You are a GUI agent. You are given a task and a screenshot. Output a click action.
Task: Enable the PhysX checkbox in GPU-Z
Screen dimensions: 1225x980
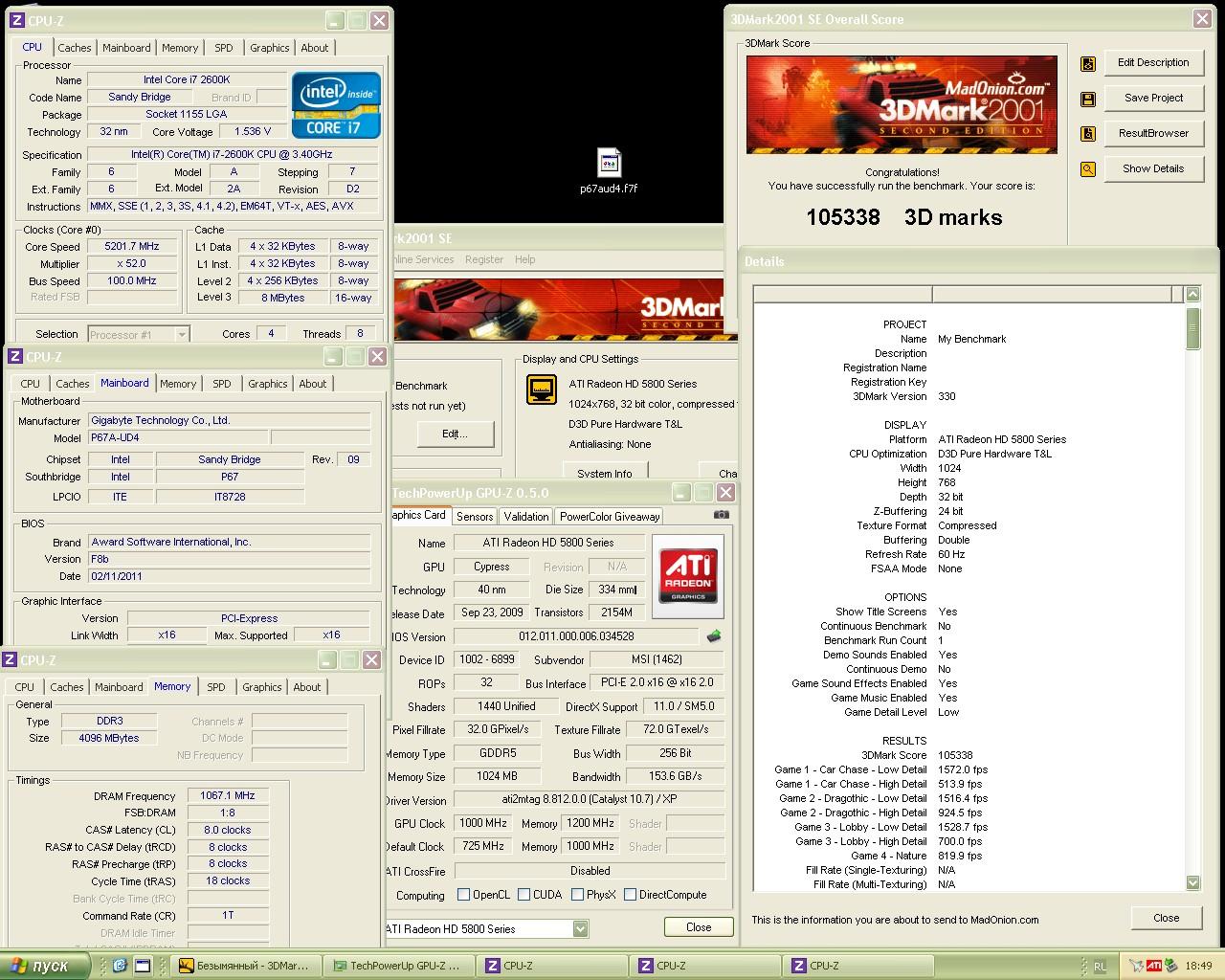pos(577,895)
